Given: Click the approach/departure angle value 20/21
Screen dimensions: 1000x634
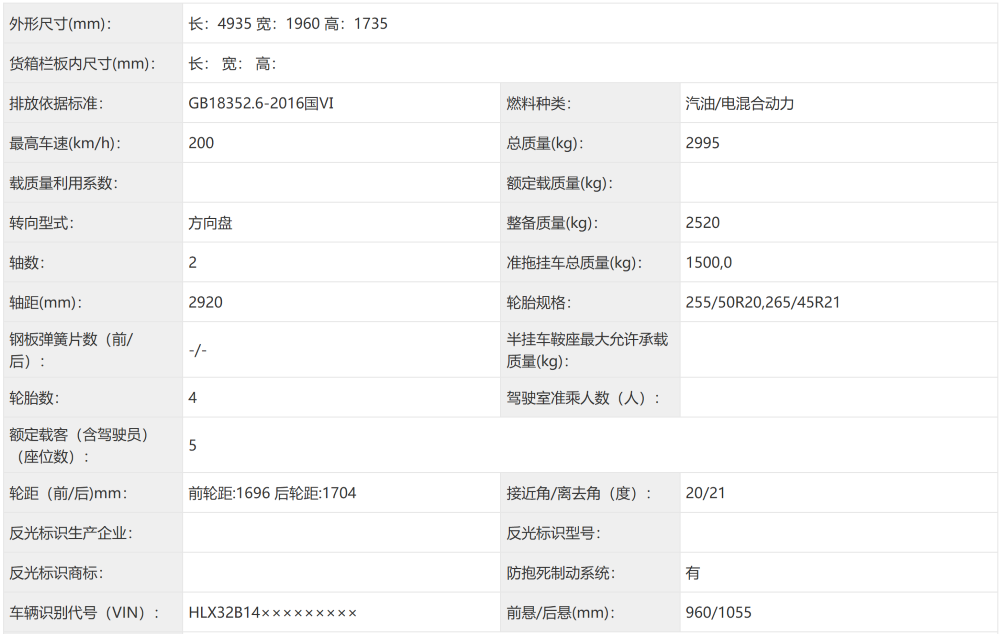Looking at the screenshot, I should (705, 493).
